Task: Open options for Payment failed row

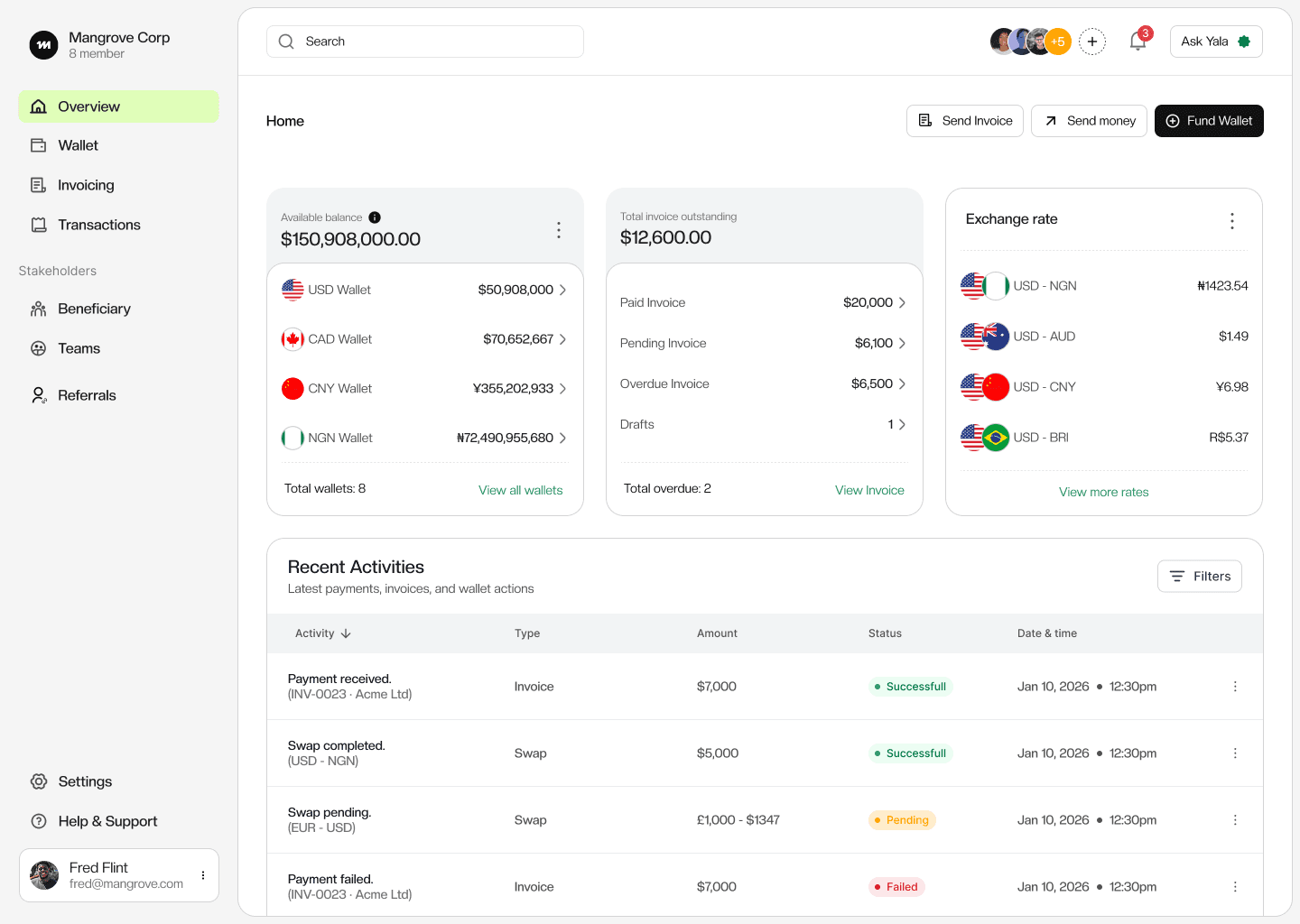Action: [x=1235, y=887]
